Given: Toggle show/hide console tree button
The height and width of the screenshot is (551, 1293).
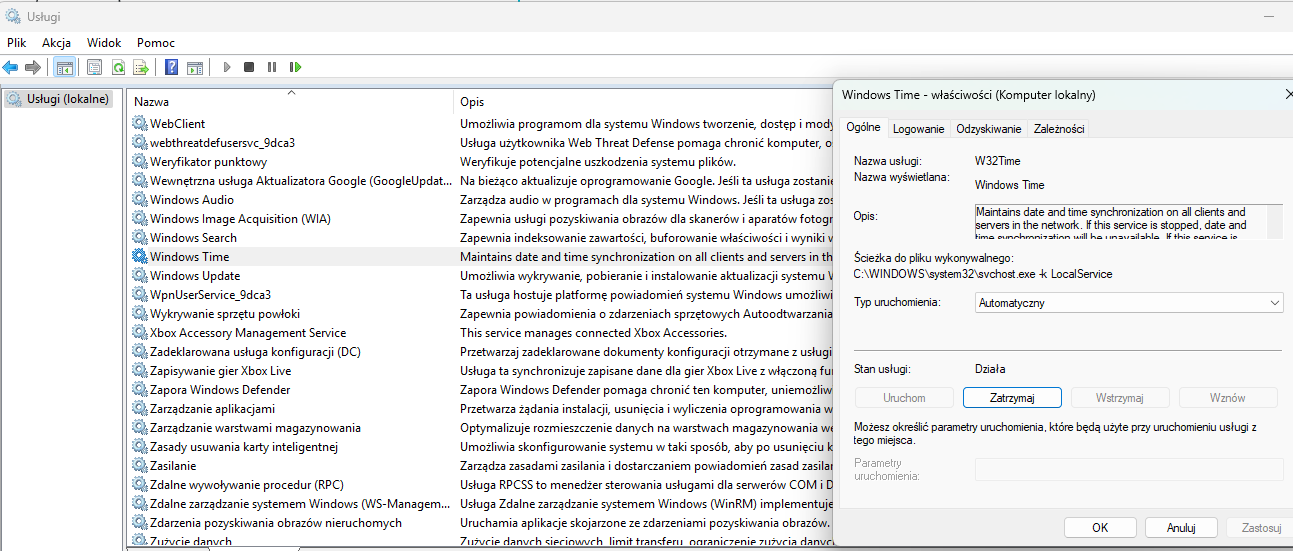Looking at the screenshot, I should click(65, 67).
